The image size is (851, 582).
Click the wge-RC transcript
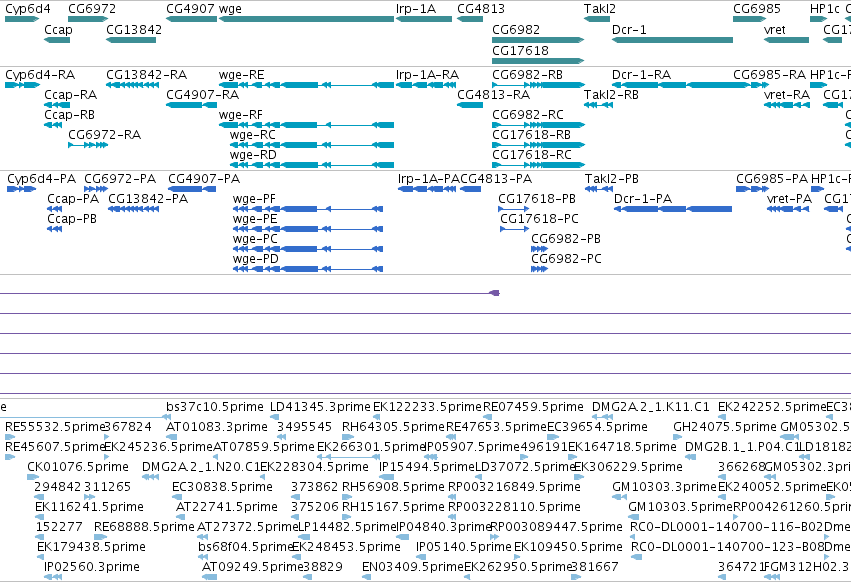(x=312, y=145)
